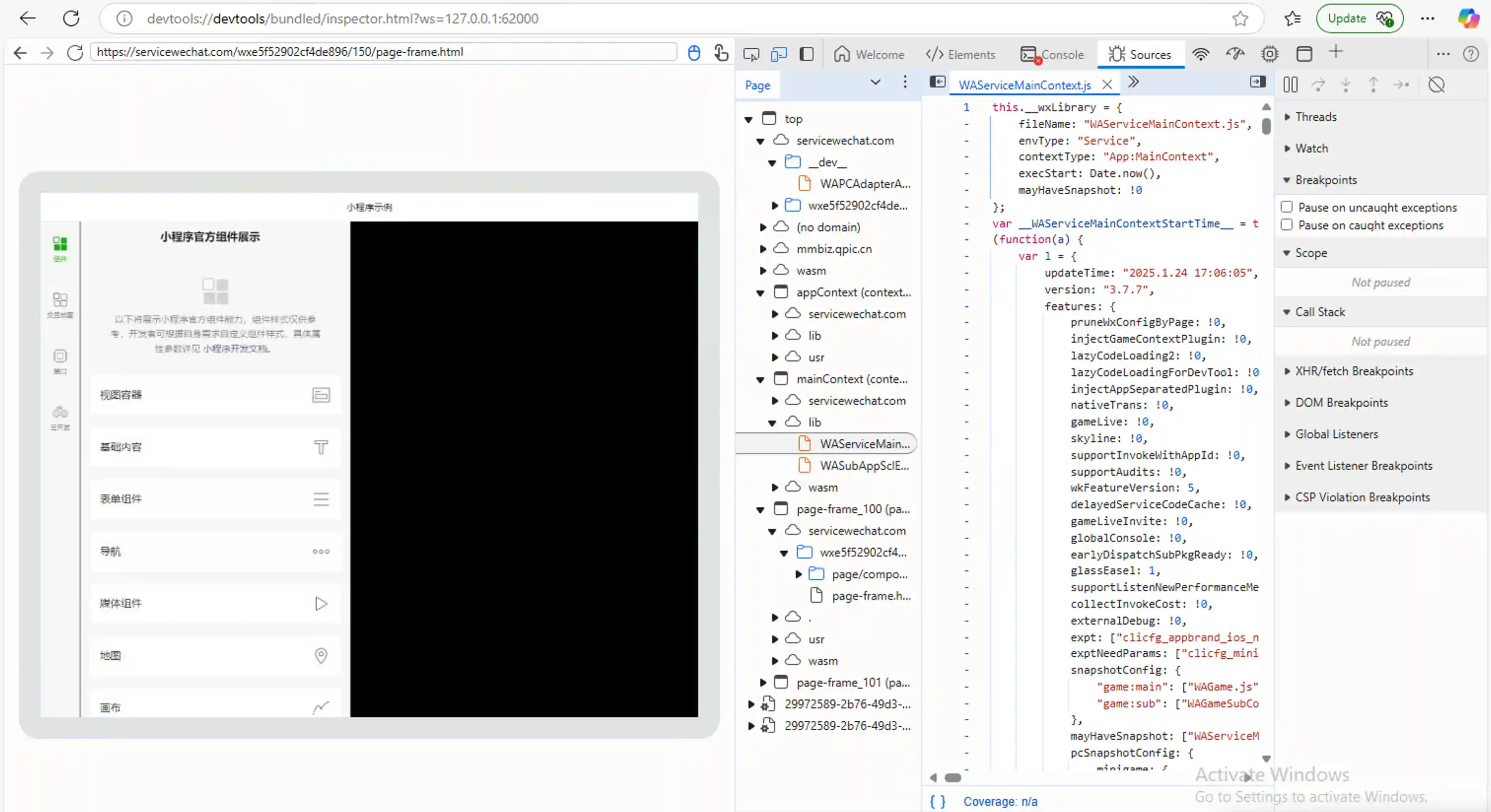Click the pause script execution icon
The height and width of the screenshot is (812, 1491).
(1290, 84)
